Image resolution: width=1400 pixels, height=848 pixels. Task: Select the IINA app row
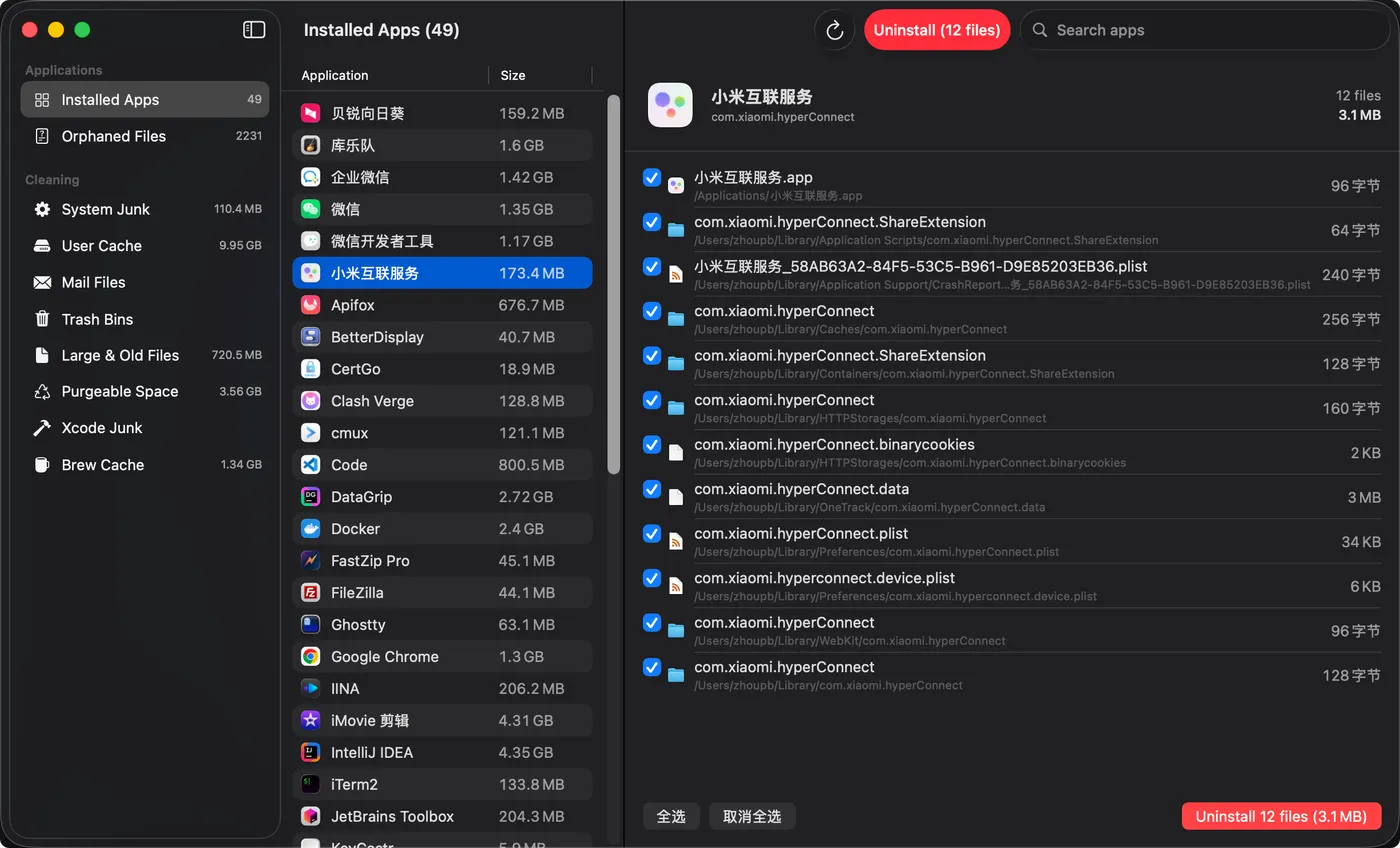coord(442,690)
